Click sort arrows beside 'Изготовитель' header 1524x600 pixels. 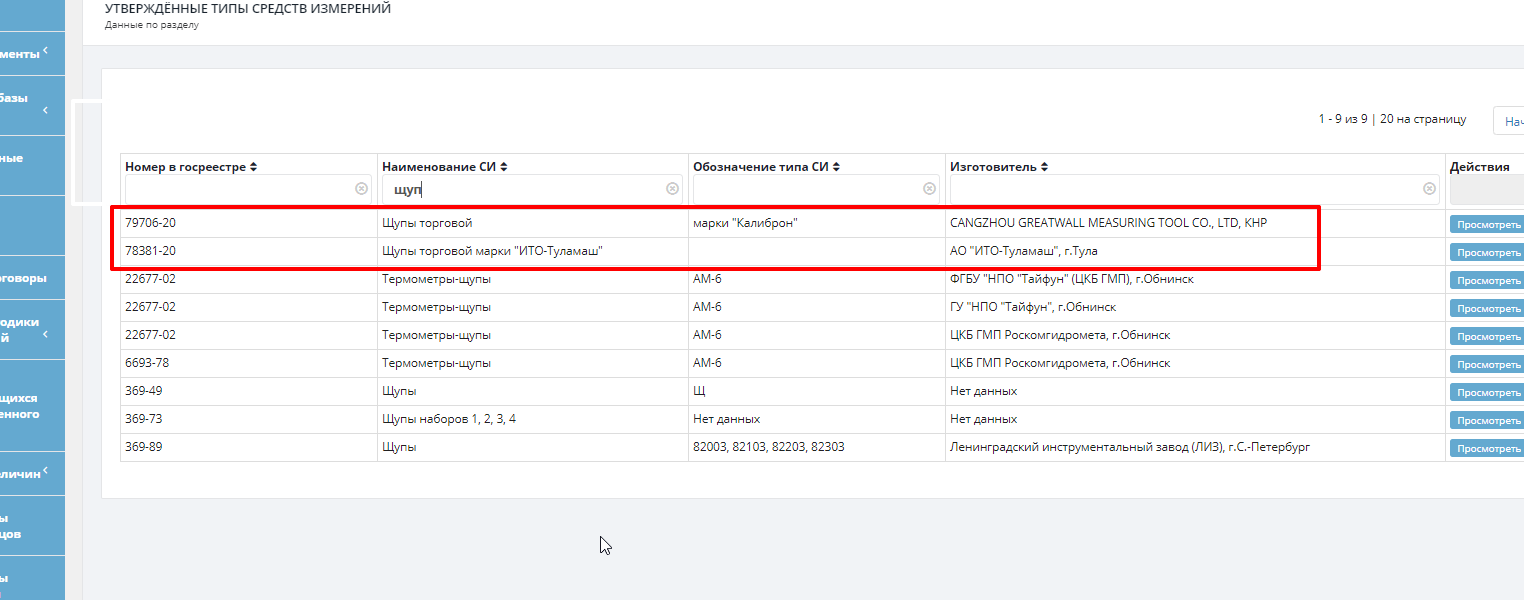point(1043,167)
